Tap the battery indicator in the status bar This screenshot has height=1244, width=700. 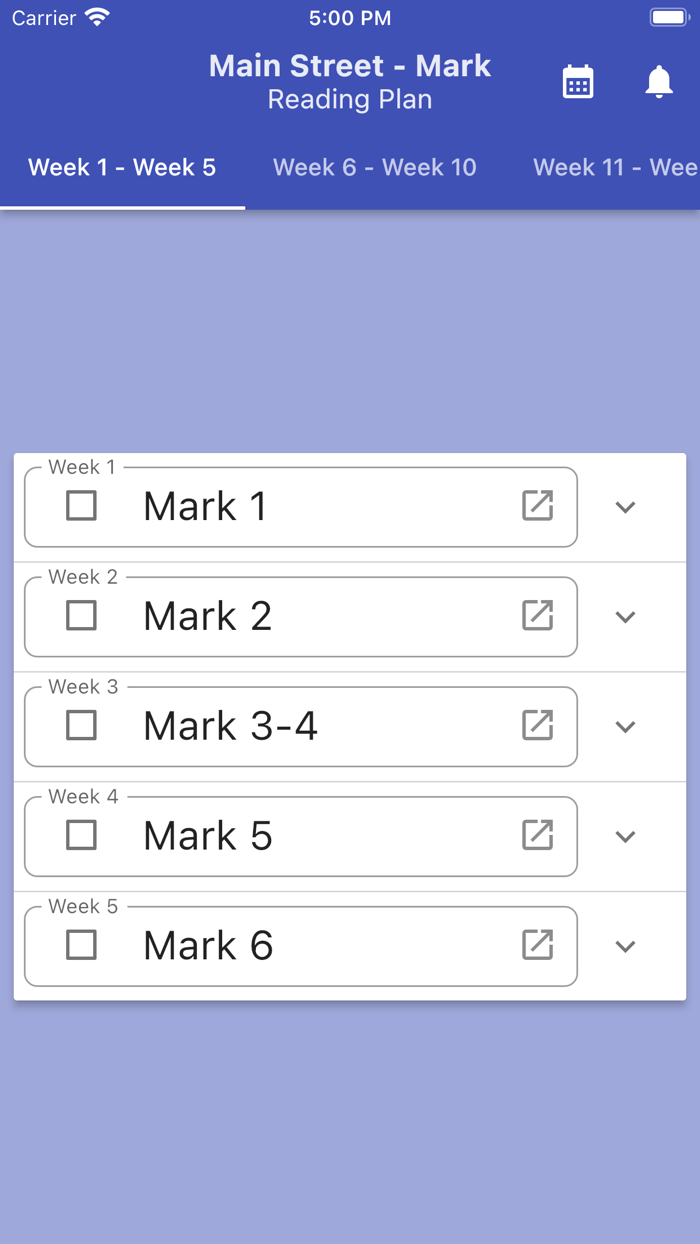click(x=668, y=16)
